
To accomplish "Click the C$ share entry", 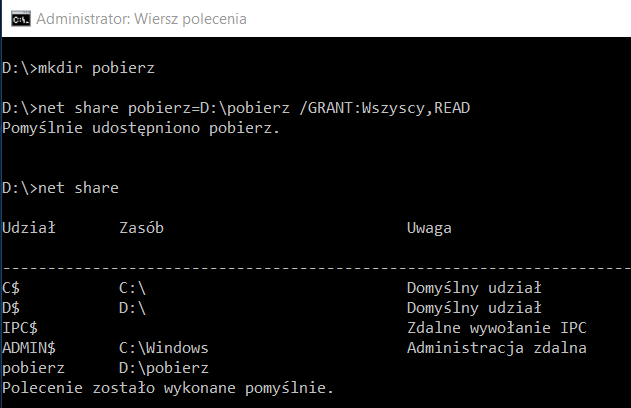I will pos(11,288).
